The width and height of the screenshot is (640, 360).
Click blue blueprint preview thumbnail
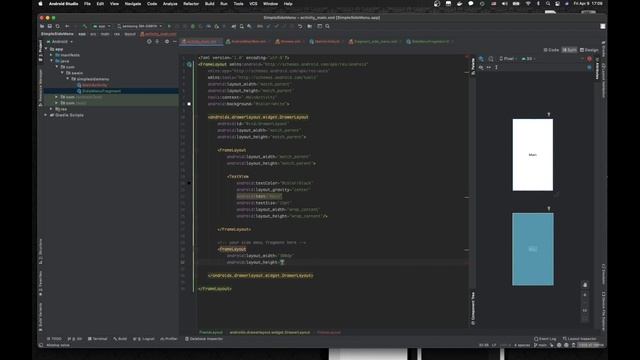(533, 249)
